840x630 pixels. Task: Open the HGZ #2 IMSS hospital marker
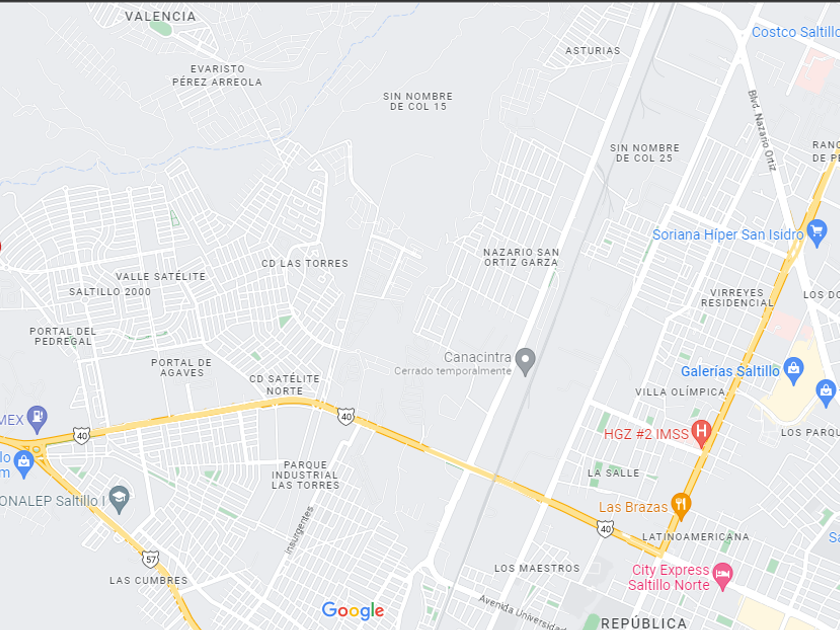[x=701, y=433]
